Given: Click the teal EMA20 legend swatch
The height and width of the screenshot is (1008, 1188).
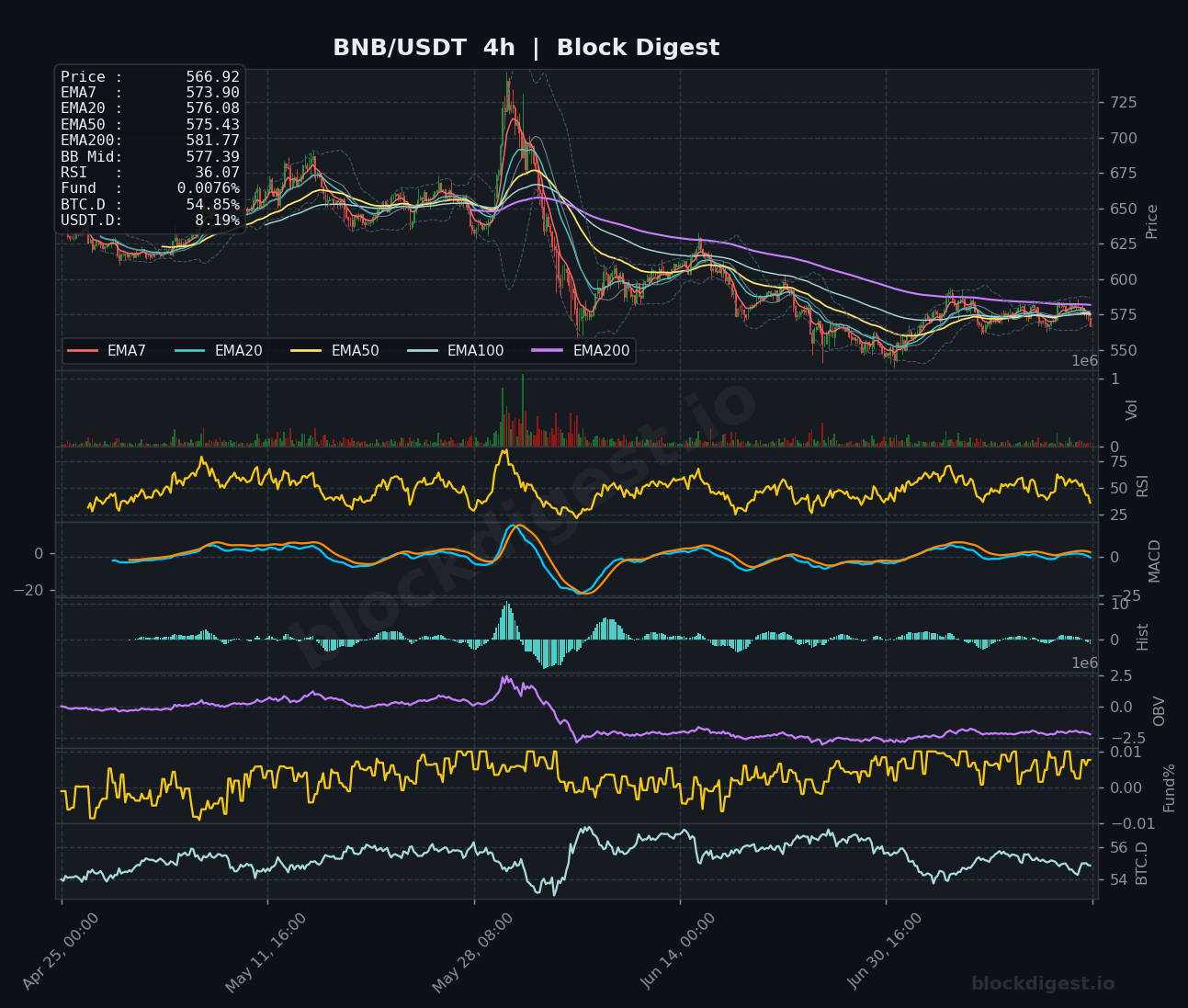Looking at the screenshot, I should (190, 351).
